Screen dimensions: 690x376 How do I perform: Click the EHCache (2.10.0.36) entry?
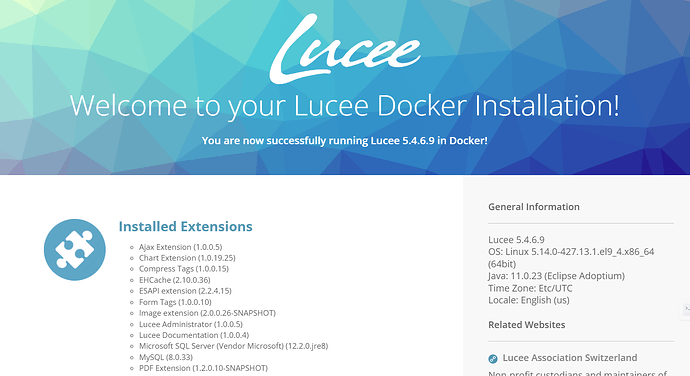(x=175, y=280)
